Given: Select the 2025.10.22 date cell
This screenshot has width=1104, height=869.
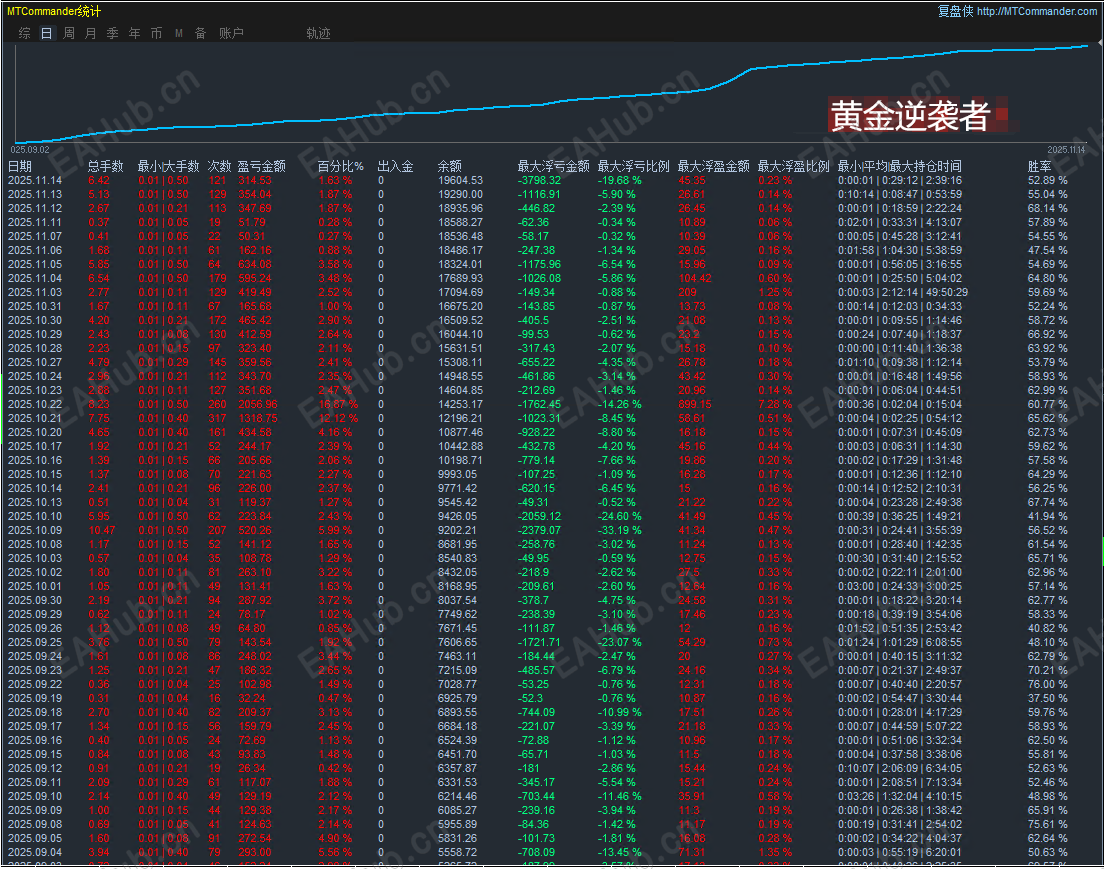Looking at the screenshot, I should coord(35,404).
